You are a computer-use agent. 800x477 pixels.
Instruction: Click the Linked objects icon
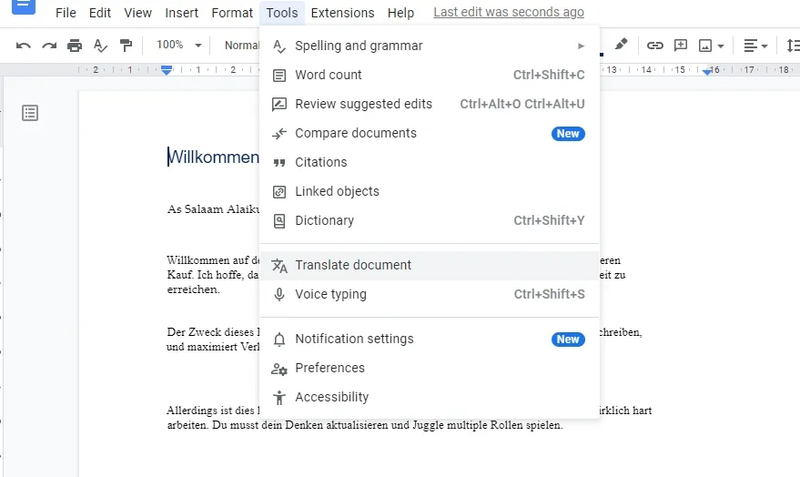point(279,192)
